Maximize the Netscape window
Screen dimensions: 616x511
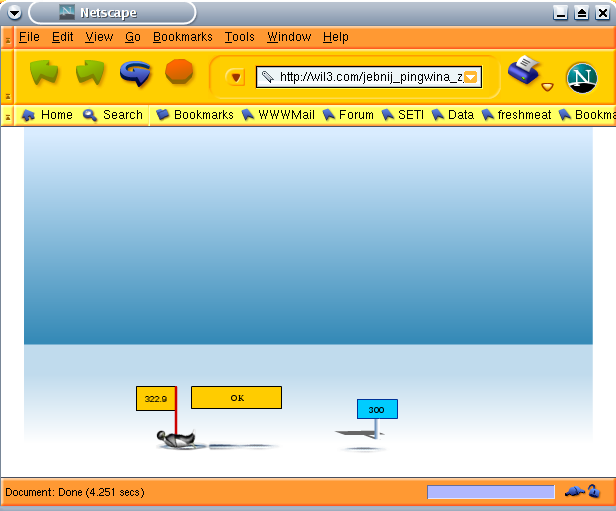tap(581, 13)
